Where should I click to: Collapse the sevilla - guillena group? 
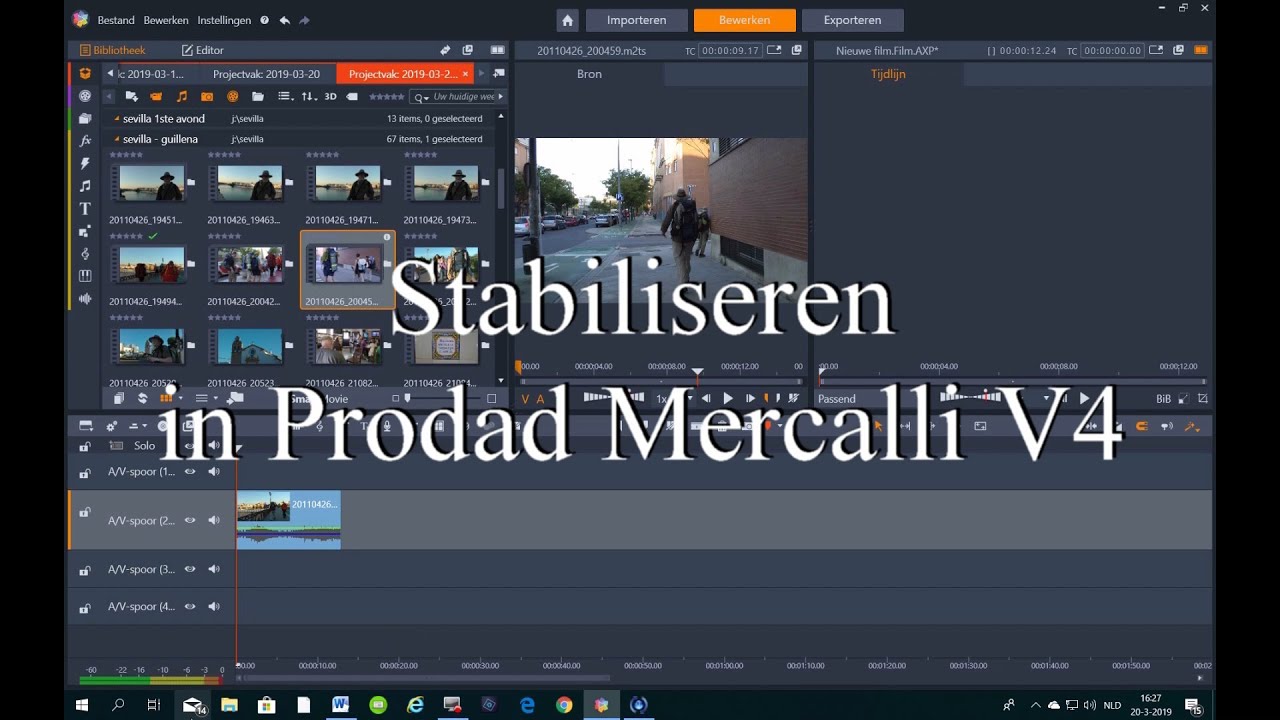(117, 140)
